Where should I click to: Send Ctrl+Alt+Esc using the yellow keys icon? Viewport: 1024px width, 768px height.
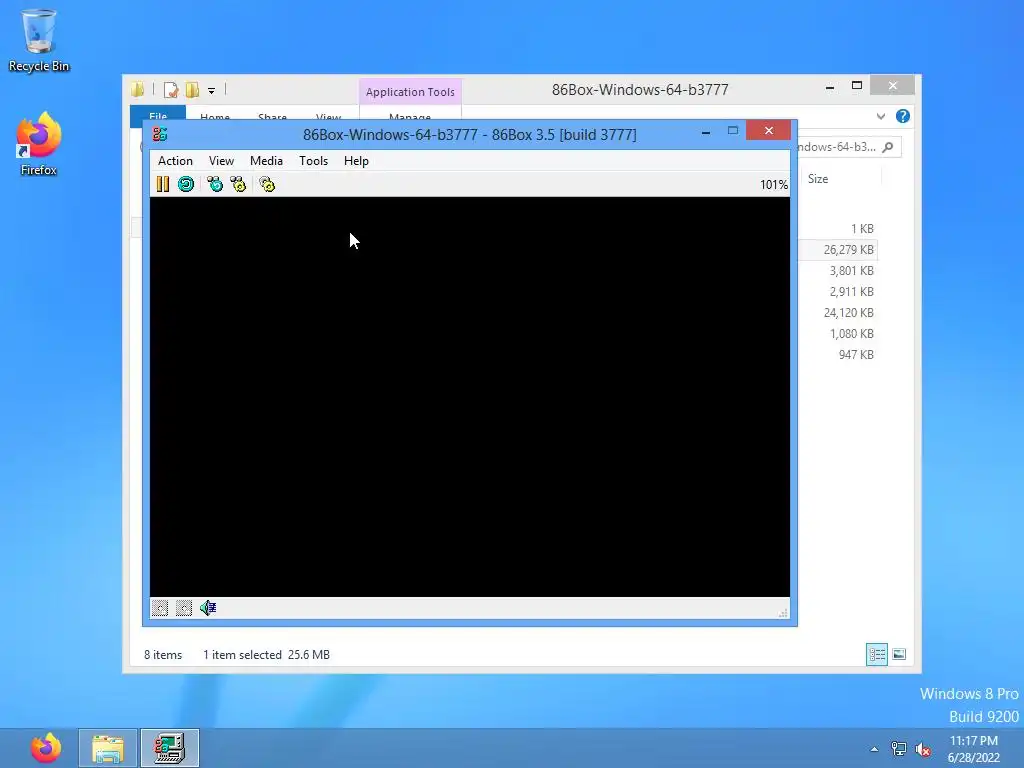point(238,184)
